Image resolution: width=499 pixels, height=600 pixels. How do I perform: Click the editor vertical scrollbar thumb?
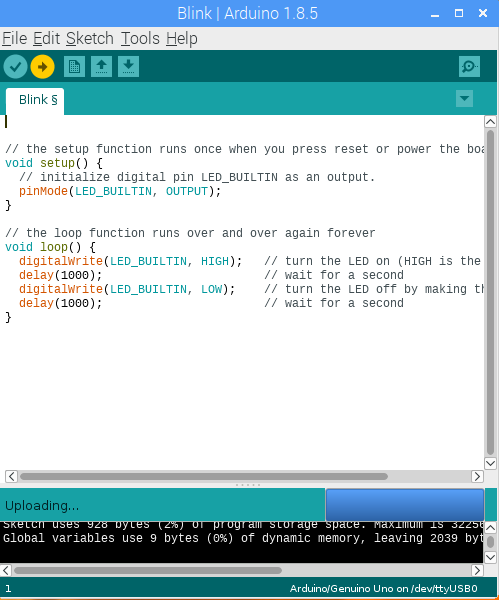[x=490, y=293]
